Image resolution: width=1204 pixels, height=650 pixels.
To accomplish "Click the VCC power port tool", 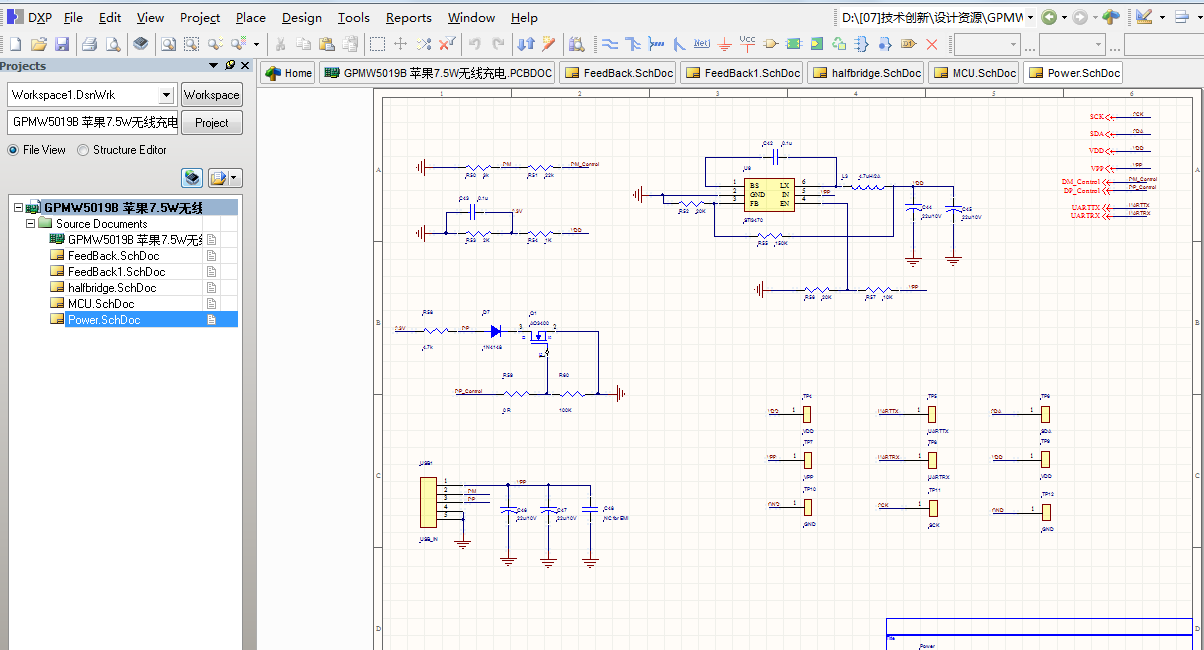I will (x=747, y=43).
